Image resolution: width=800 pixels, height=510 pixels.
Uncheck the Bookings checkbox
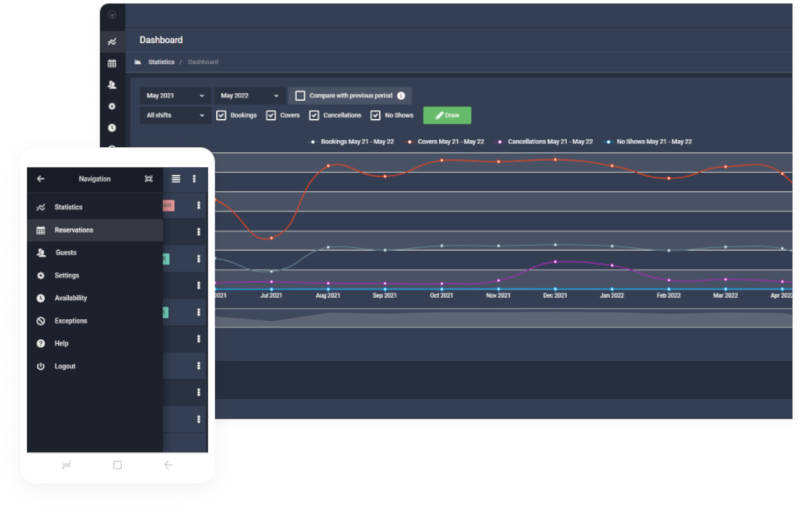221,116
